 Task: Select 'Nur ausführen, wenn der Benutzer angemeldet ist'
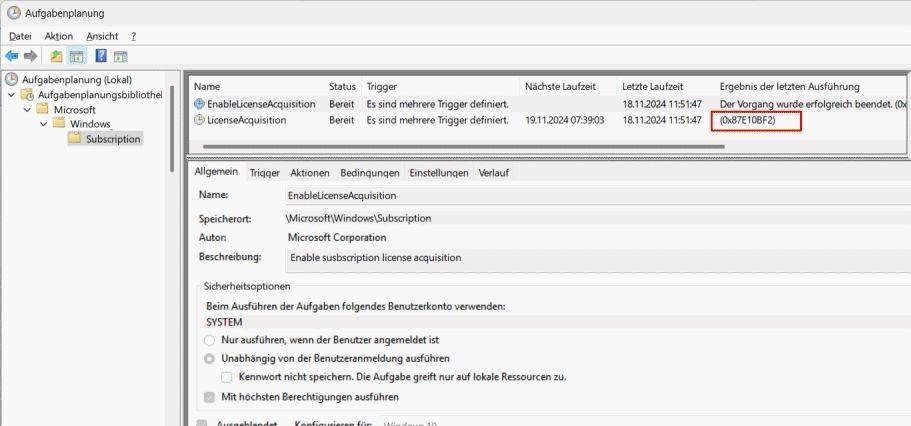pyautogui.click(x=209, y=339)
